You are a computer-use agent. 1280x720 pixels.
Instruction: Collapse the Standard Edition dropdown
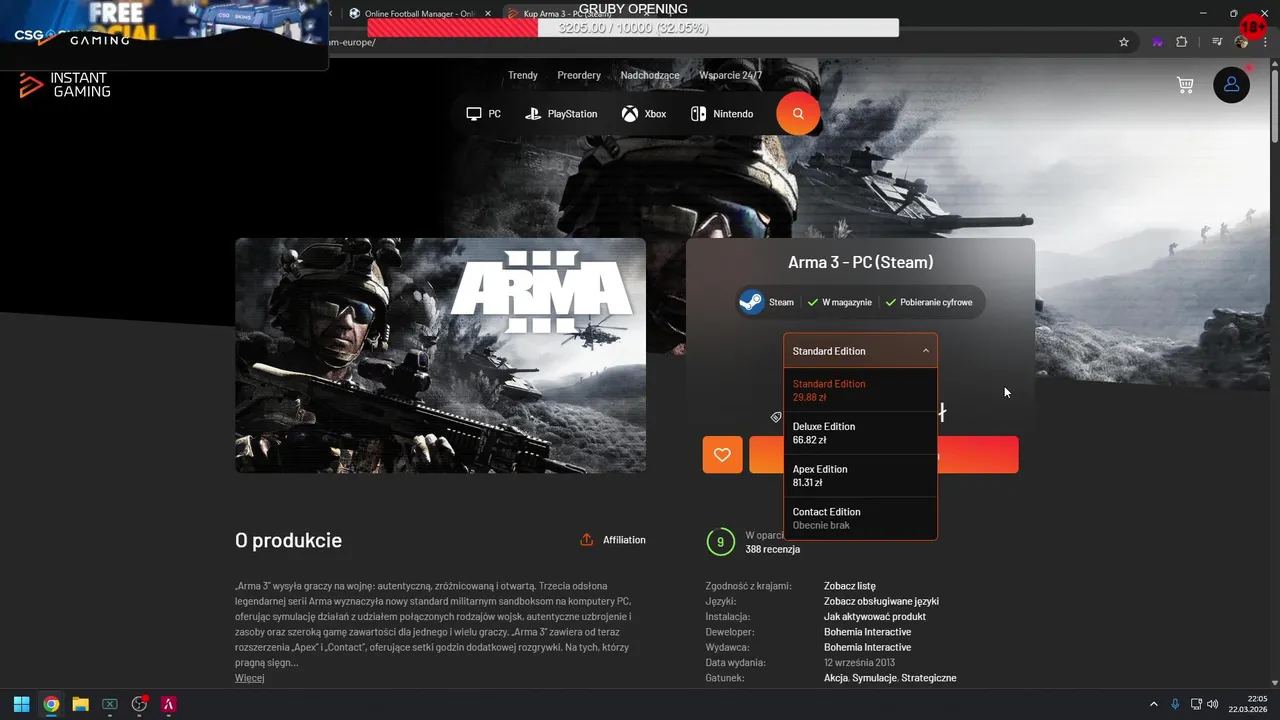click(x=861, y=351)
